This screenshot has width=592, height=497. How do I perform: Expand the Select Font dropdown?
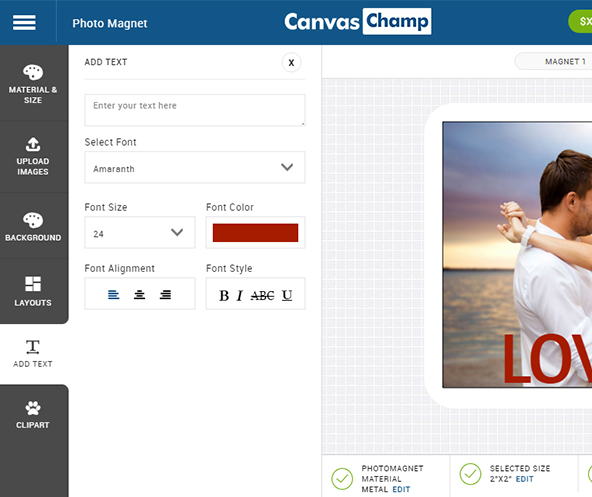pos(194,167)
